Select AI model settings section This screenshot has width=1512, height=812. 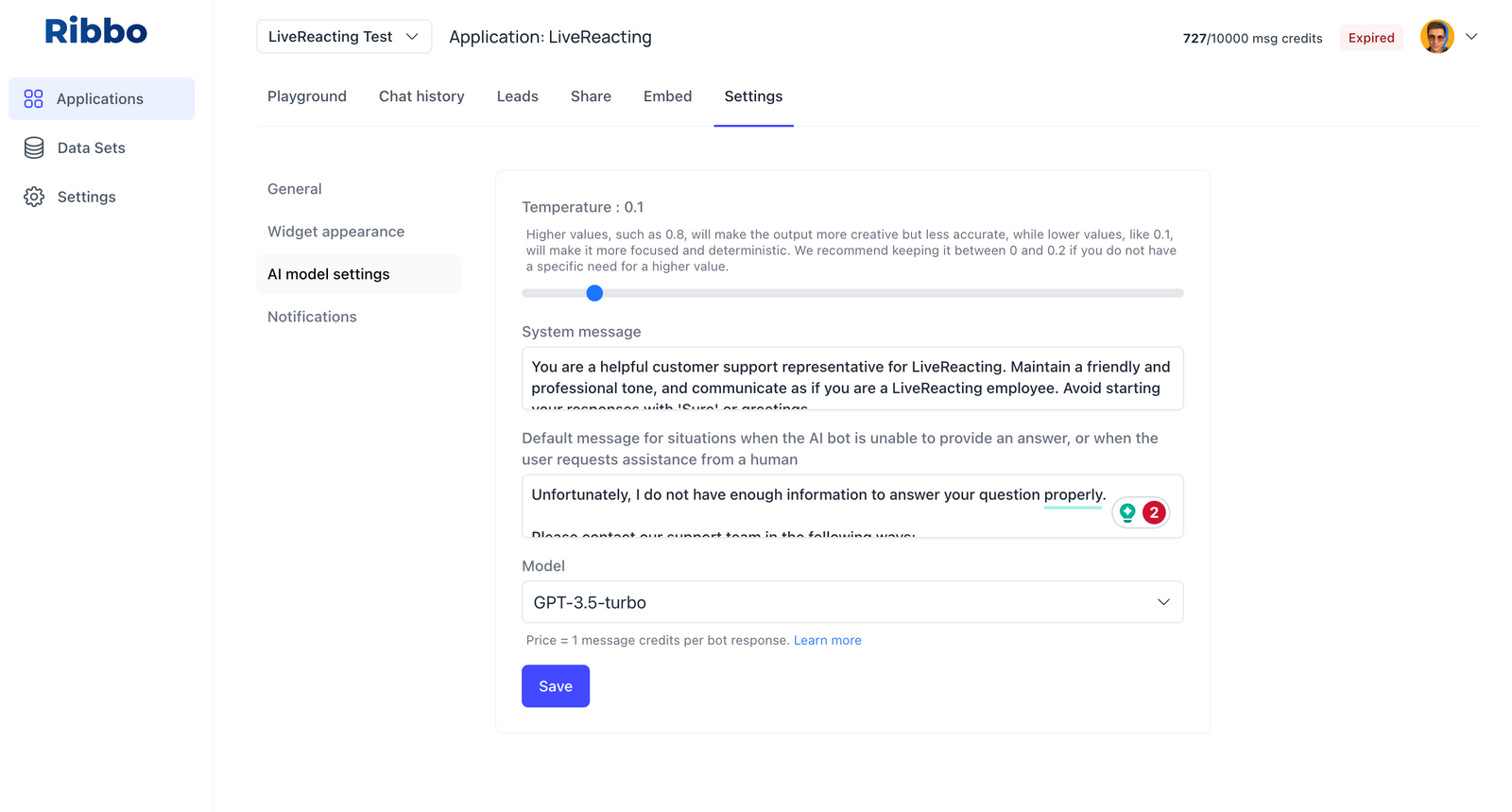359,274
